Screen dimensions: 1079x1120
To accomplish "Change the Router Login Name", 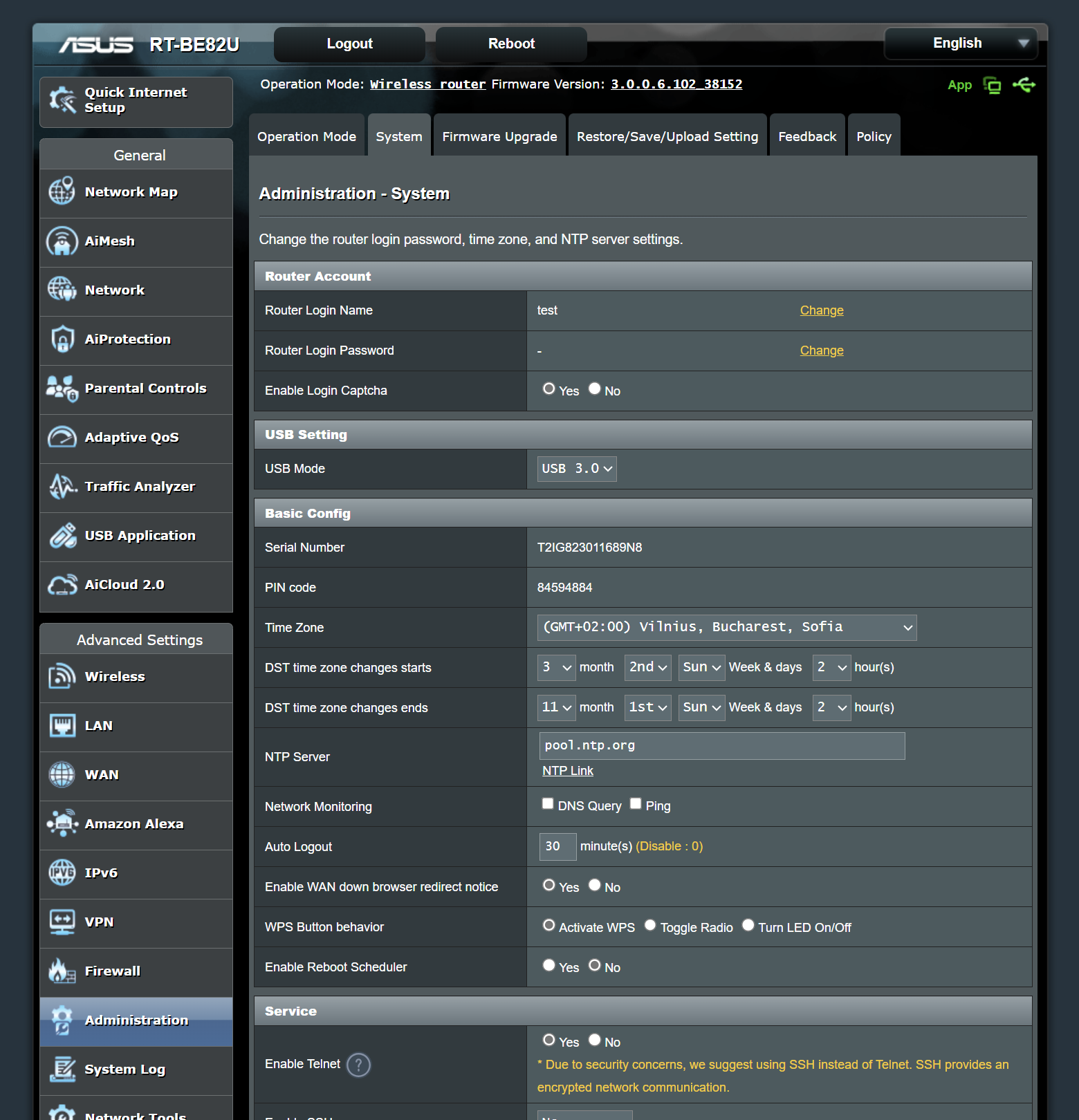I will [x=822, y=310].
